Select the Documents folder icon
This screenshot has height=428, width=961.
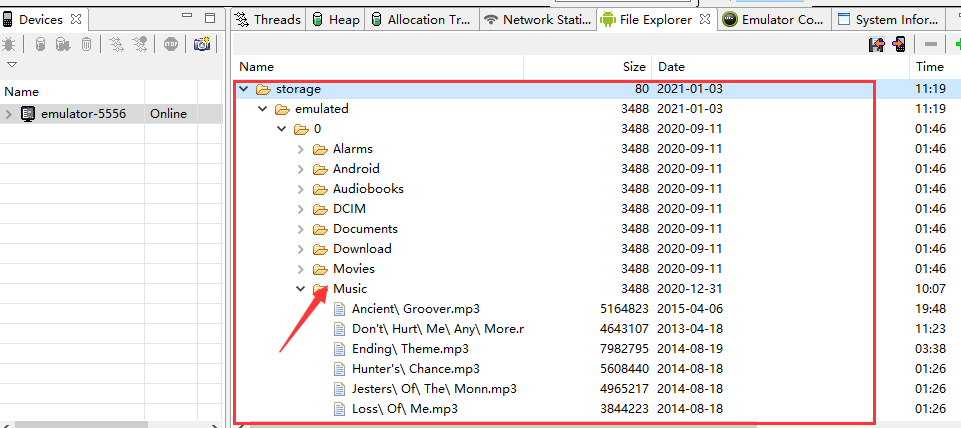321,229
